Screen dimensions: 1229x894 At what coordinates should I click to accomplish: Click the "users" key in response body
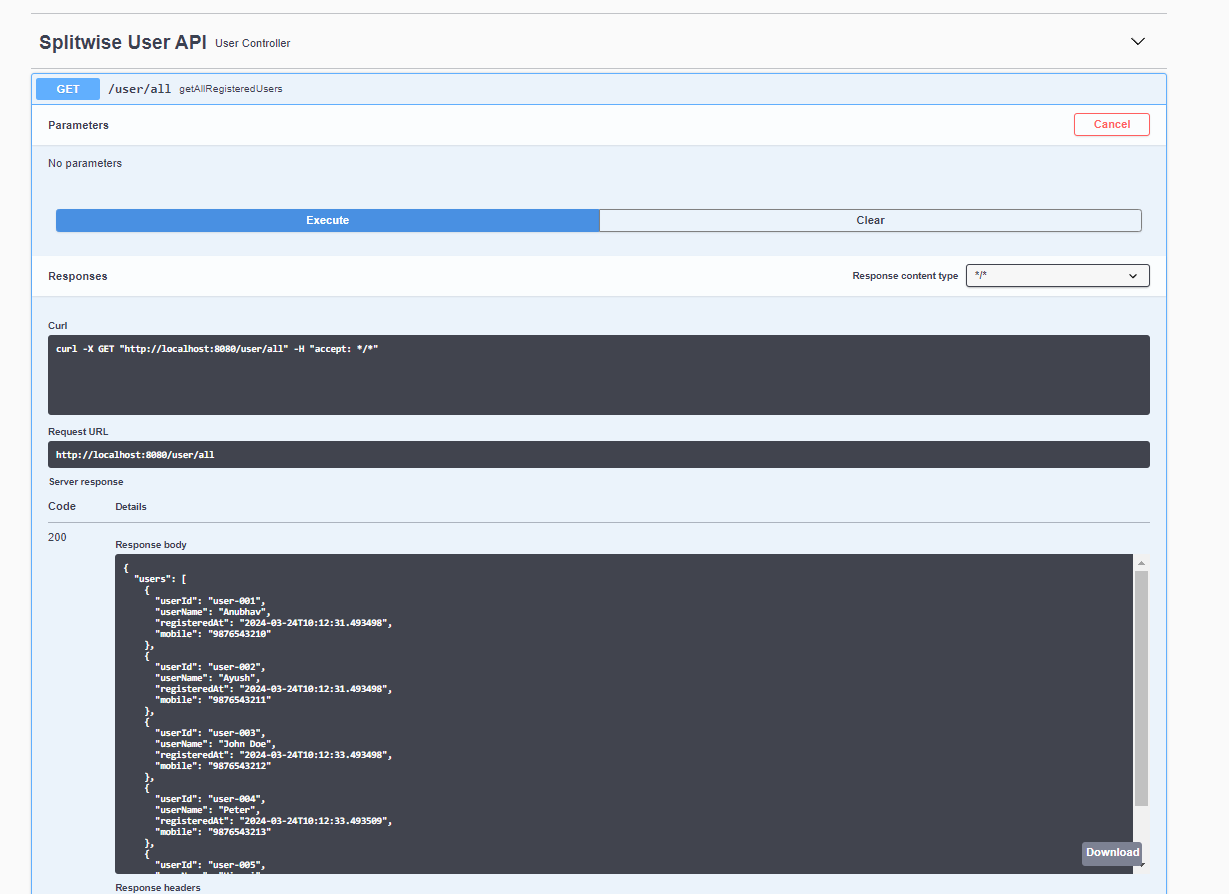click(152, 579)
